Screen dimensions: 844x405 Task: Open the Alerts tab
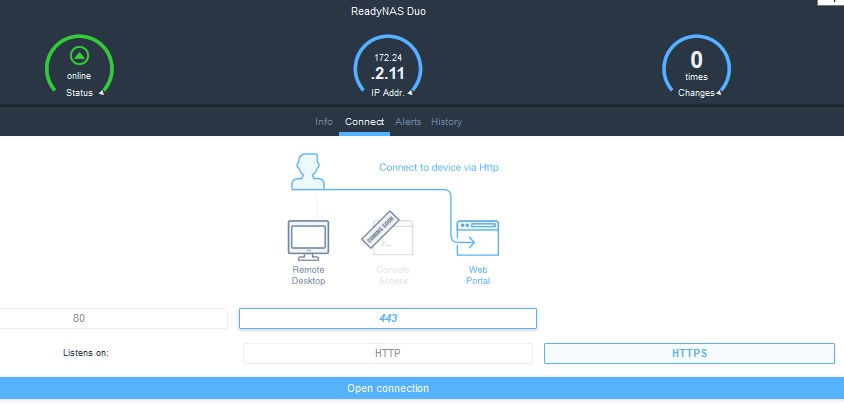pos(408,122)
